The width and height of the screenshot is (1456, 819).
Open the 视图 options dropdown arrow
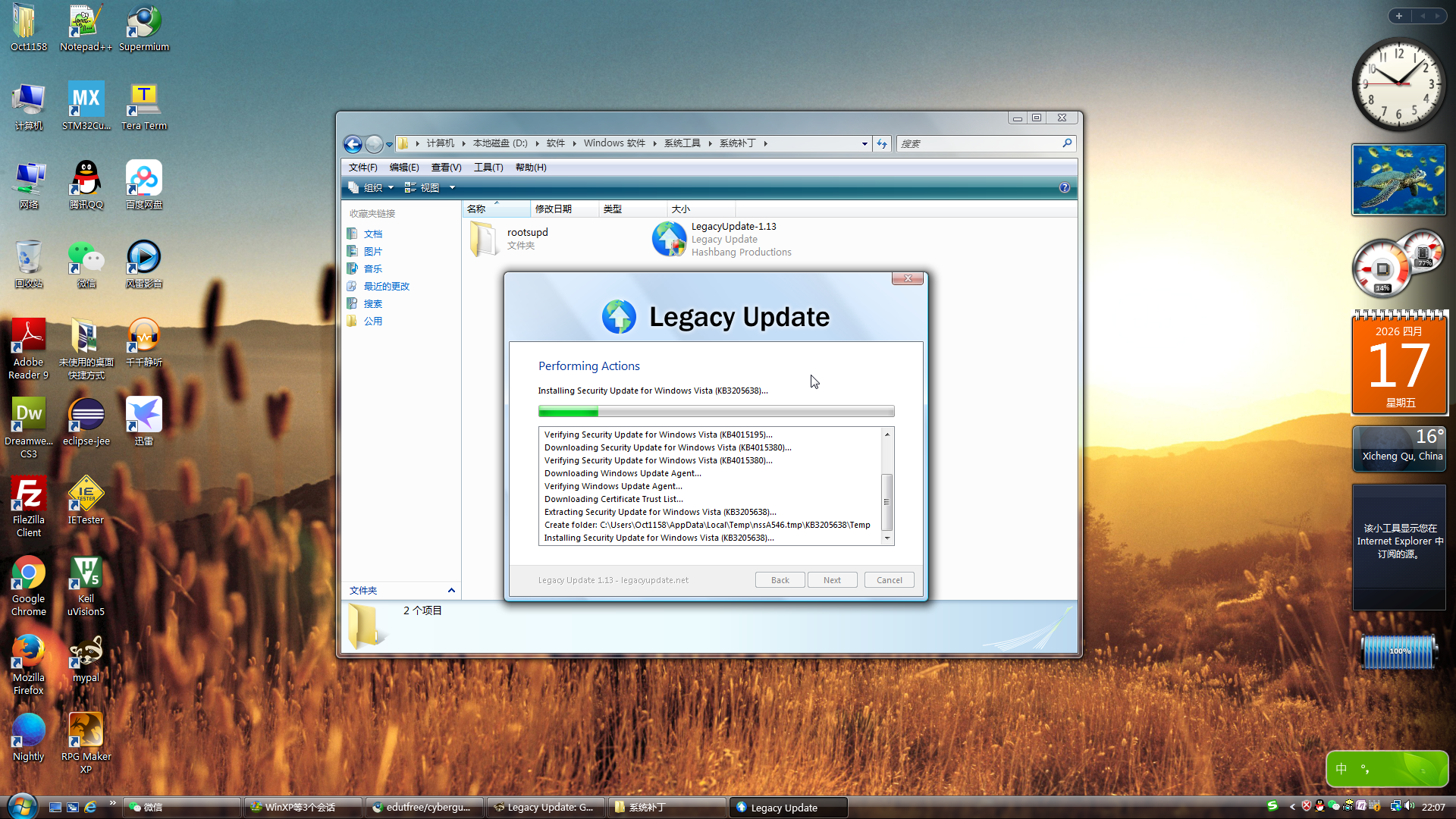pyautogui.click(x=452, y=187)
